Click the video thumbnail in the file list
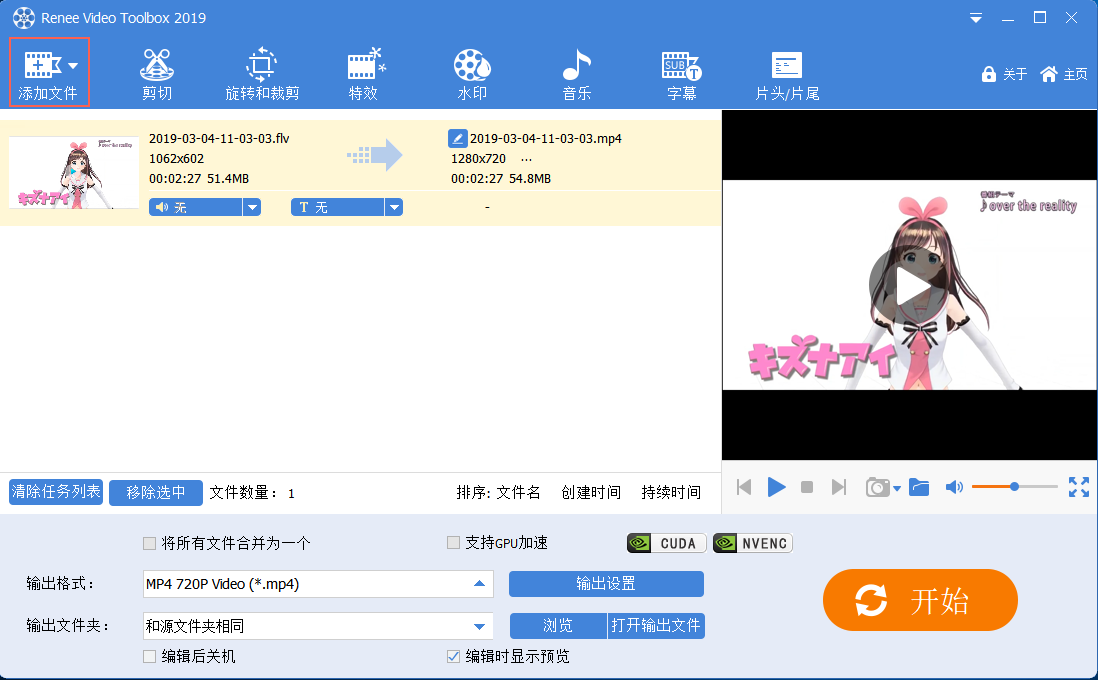The height and width of the screenshot is (680, 1098). [x=74, y=173]
